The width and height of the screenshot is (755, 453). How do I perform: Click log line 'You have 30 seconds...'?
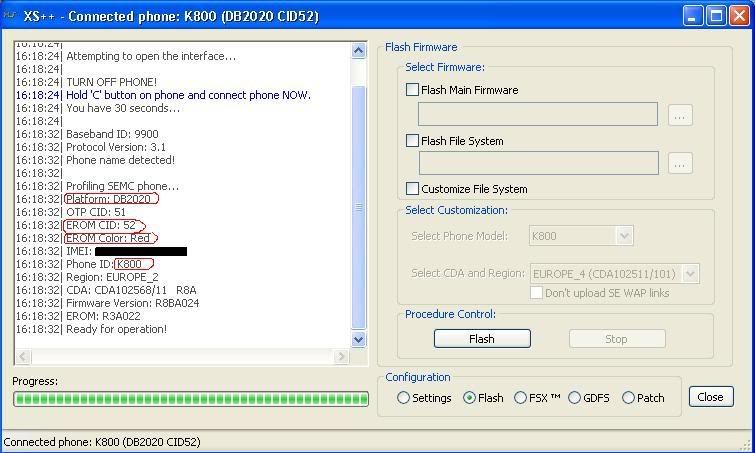point(123,108)
